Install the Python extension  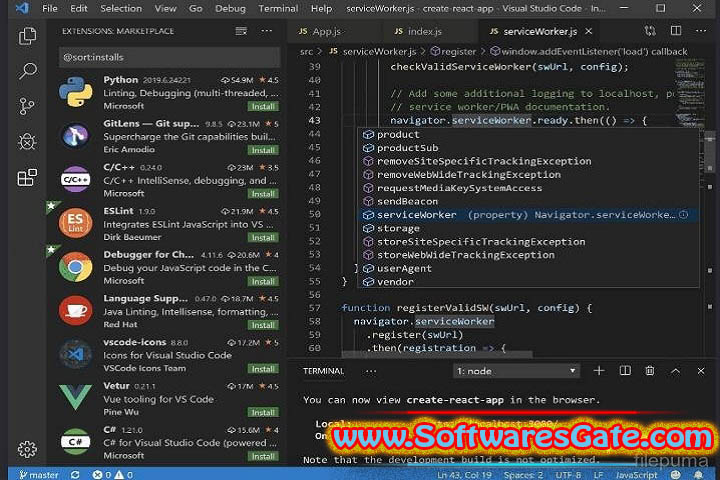tap(263, 106)
